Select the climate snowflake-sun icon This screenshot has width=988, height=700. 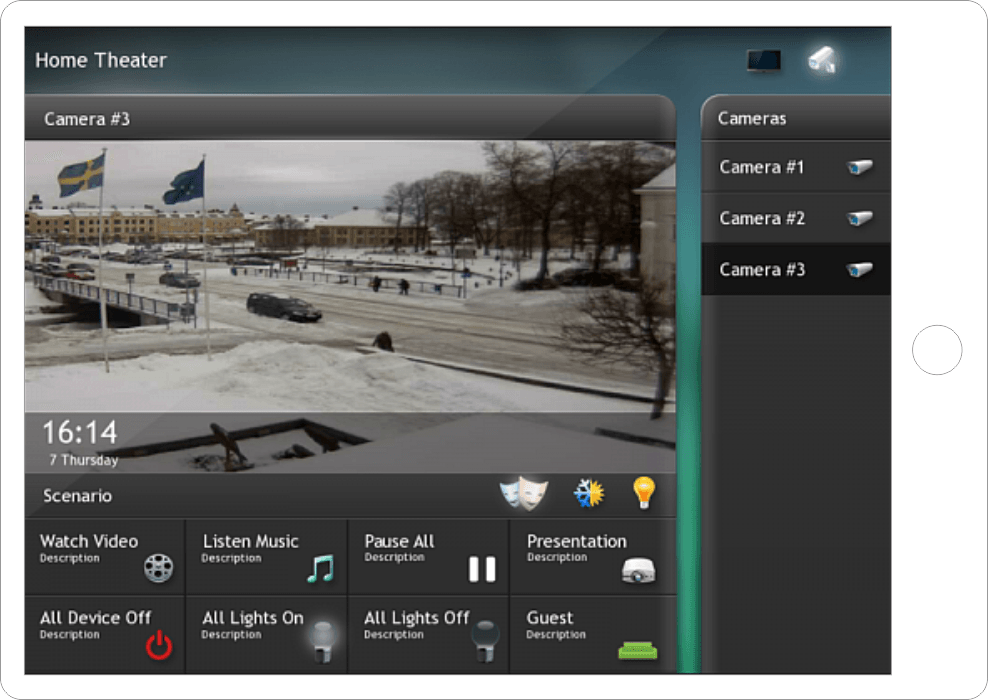click(x=588, y=493)
